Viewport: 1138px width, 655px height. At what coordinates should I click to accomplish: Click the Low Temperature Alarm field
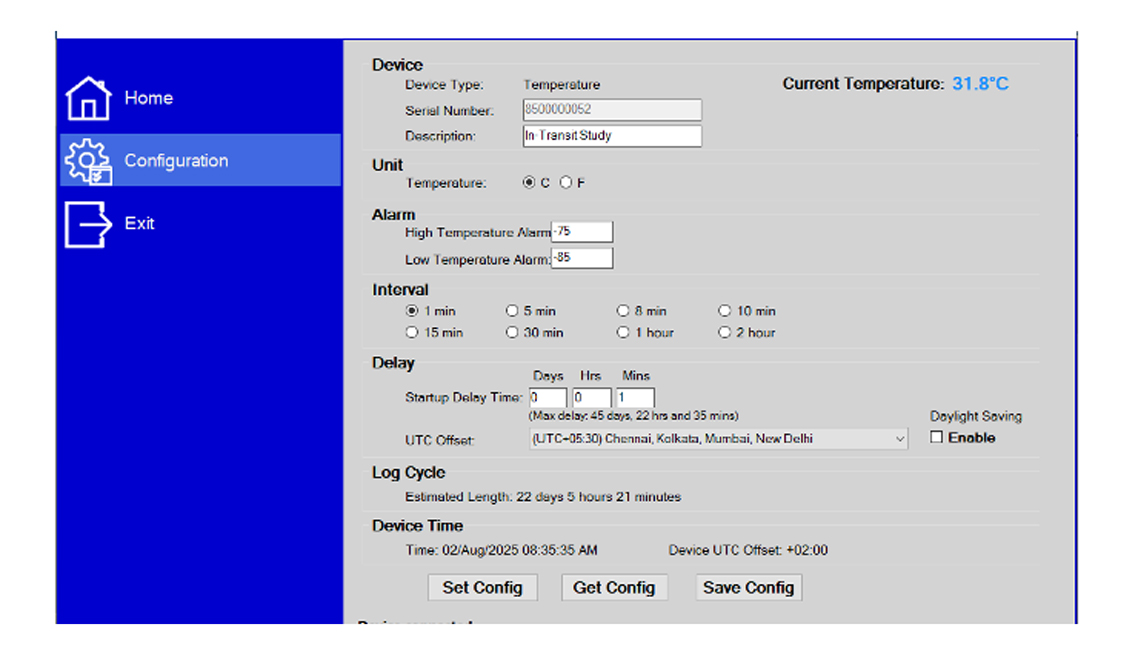click(581, 259)
